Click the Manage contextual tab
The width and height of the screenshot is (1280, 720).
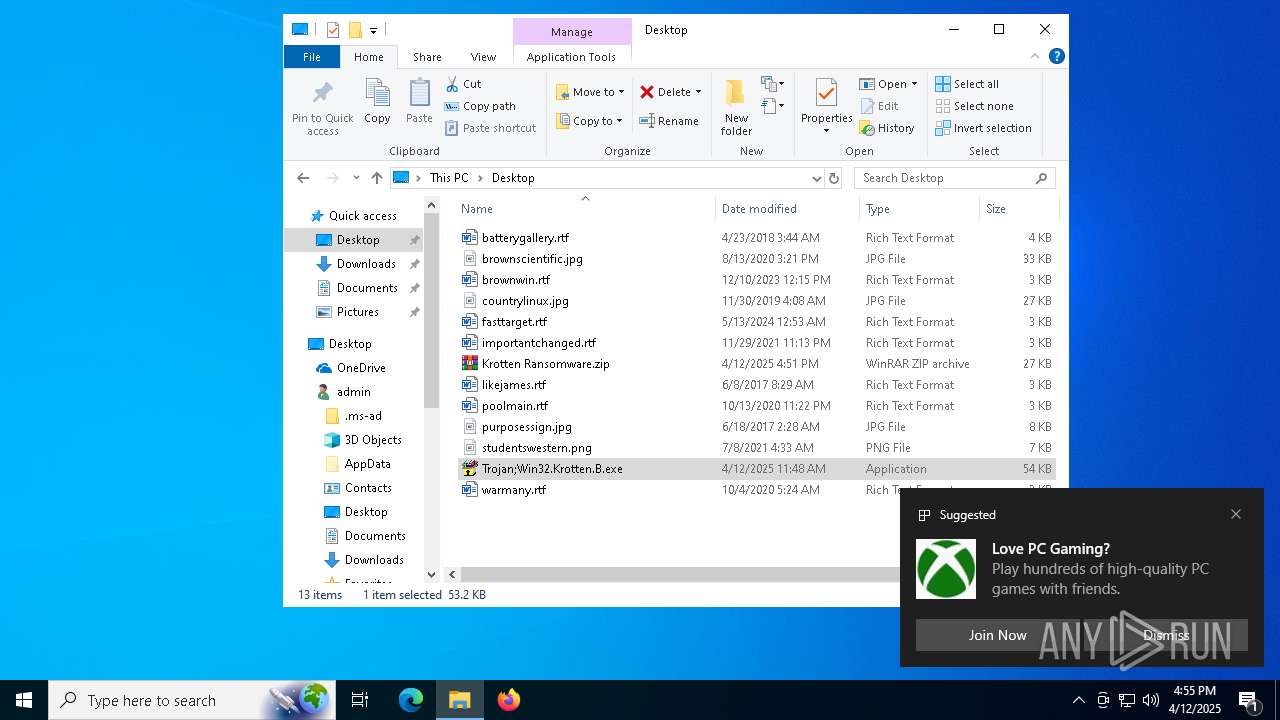[572, 32]
